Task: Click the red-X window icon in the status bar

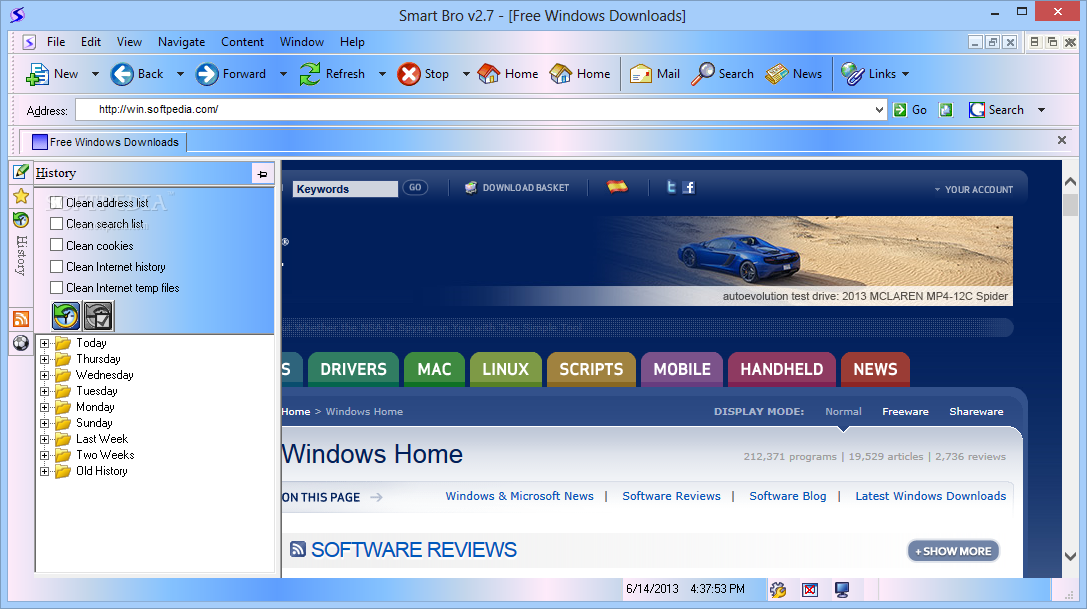Action: [x=810, y=590]
